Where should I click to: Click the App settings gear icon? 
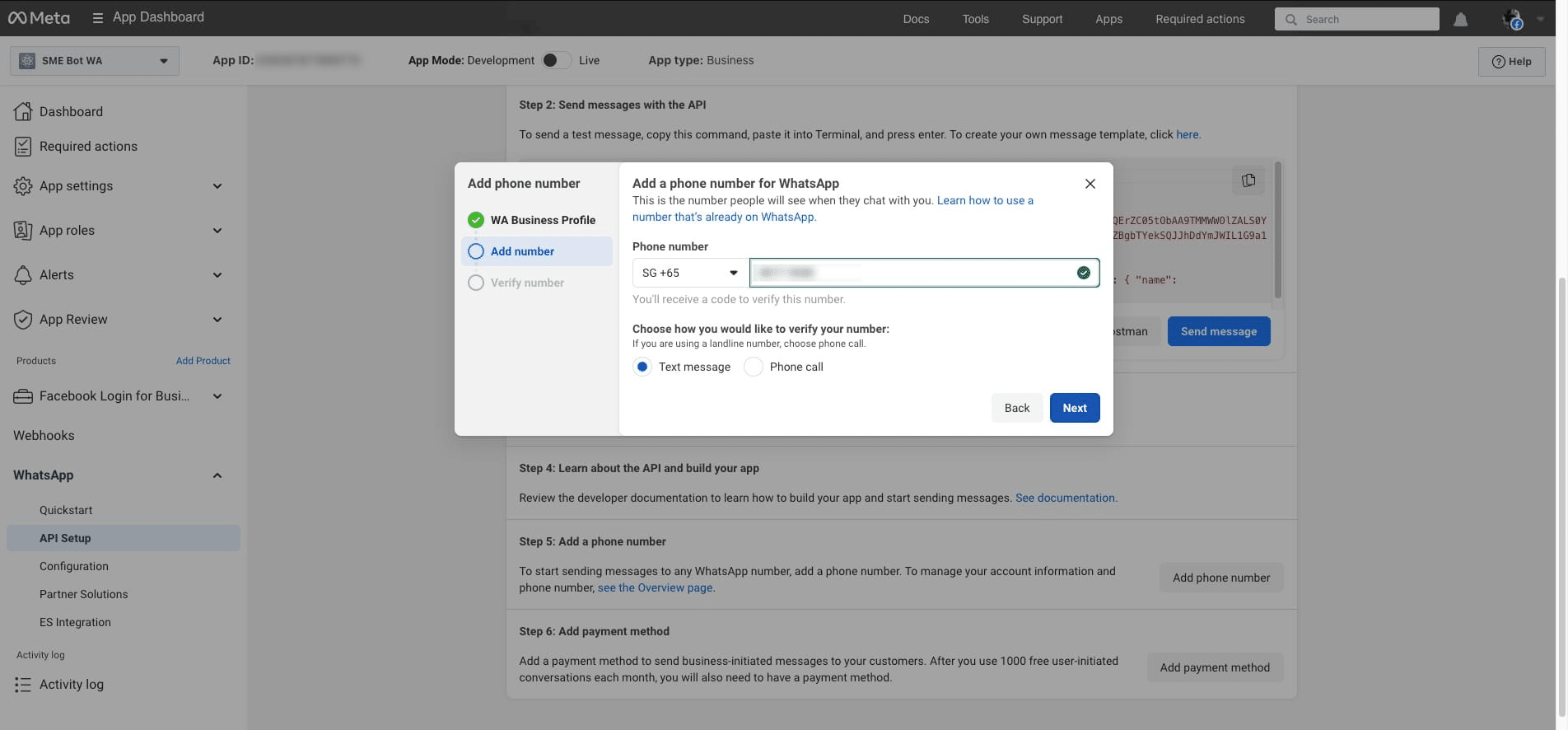tap(23, 185)
